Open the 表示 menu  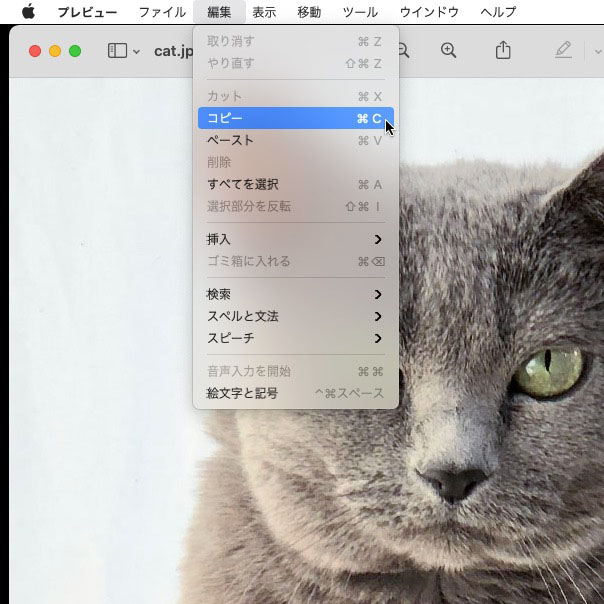264,12
